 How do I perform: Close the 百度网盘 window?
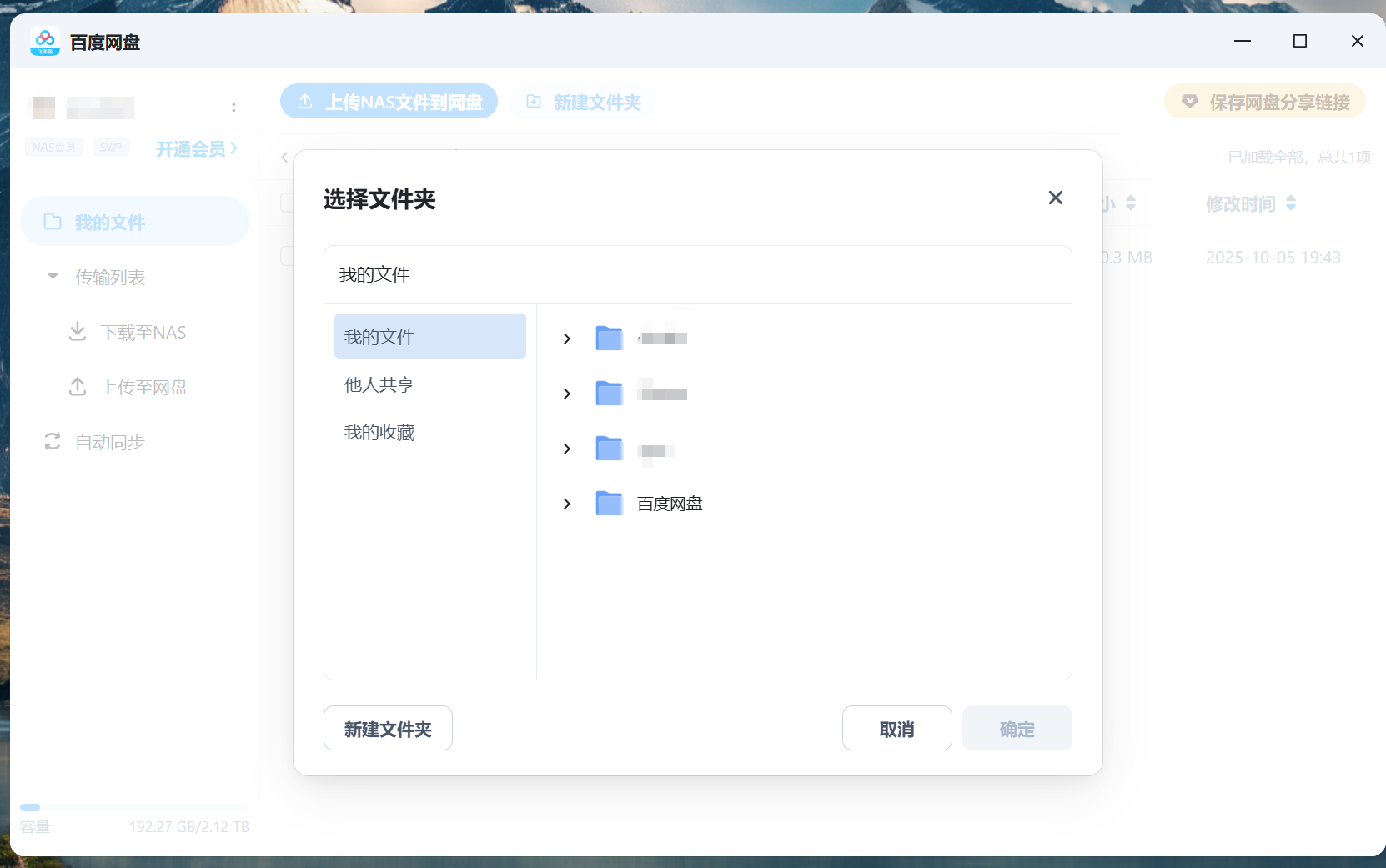click(1358, 41)
